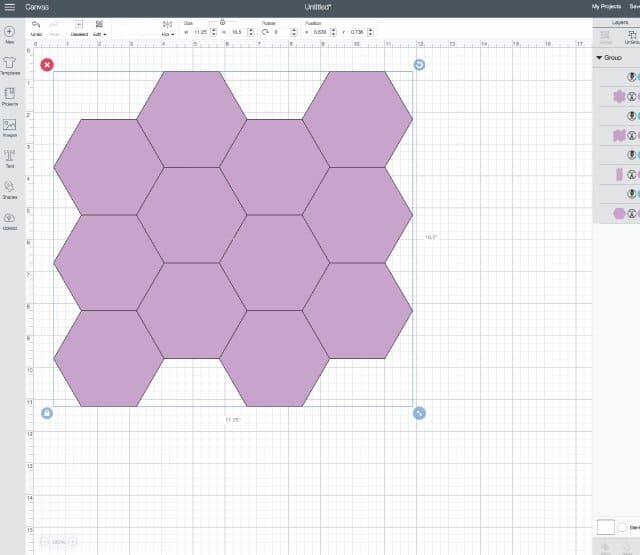Click the cut icon on first honeycomb layer
This screenshot has width=640, height=555.
coord(631,96)
